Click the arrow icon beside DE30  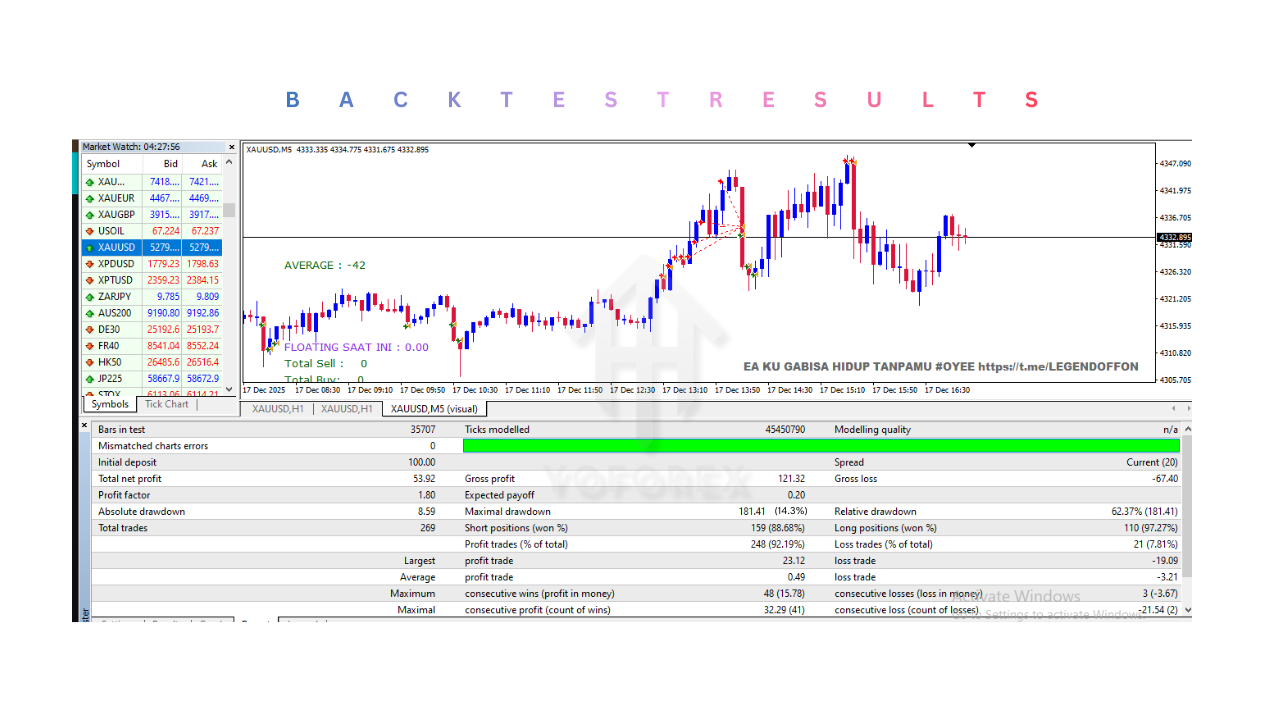coord(90,329)
